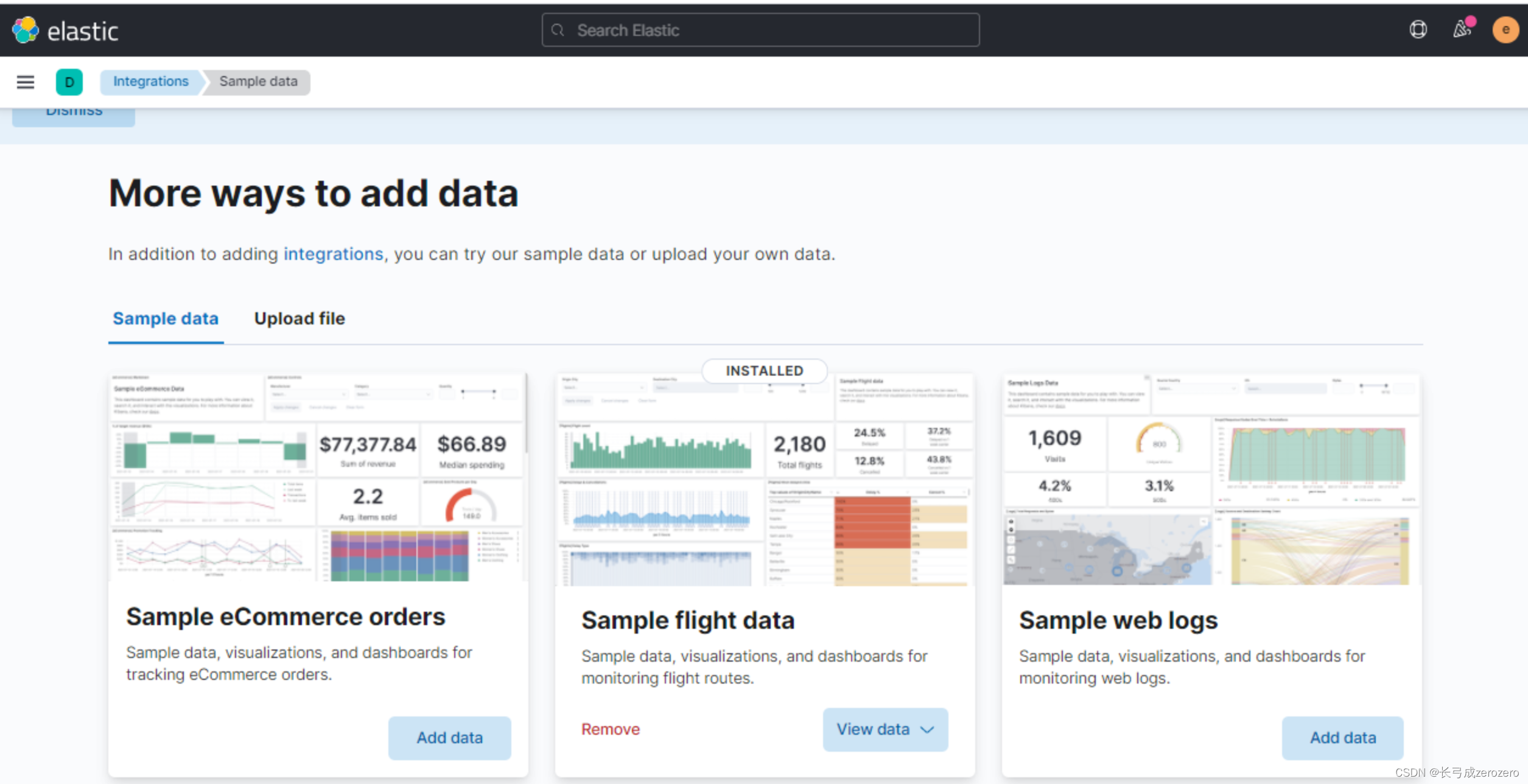This screenshot has height=784, width=1528.
Task: Open the green D space selector
Action: pyautogui.click(x=69, y=82)
